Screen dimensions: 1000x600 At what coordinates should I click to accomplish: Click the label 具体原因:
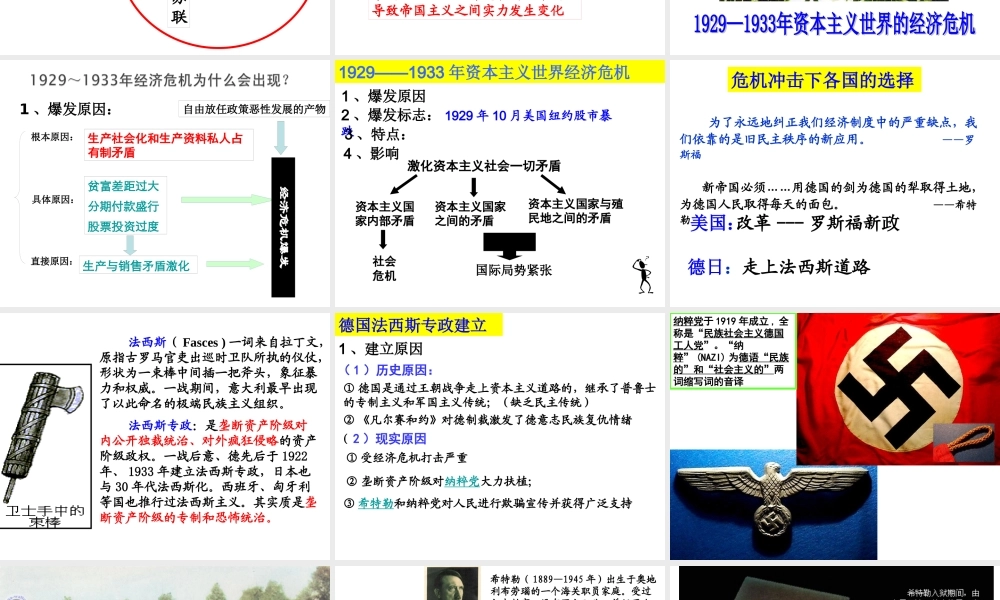(52, 200)
